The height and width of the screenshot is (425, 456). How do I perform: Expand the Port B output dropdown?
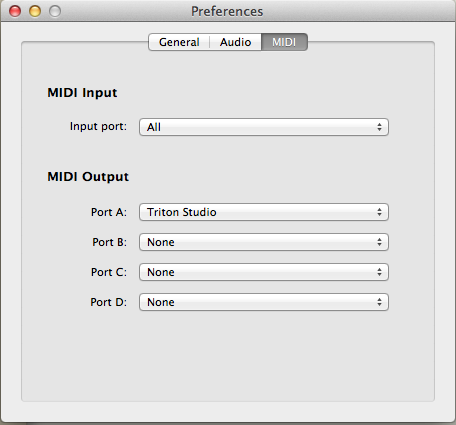(x=264, y=242)
